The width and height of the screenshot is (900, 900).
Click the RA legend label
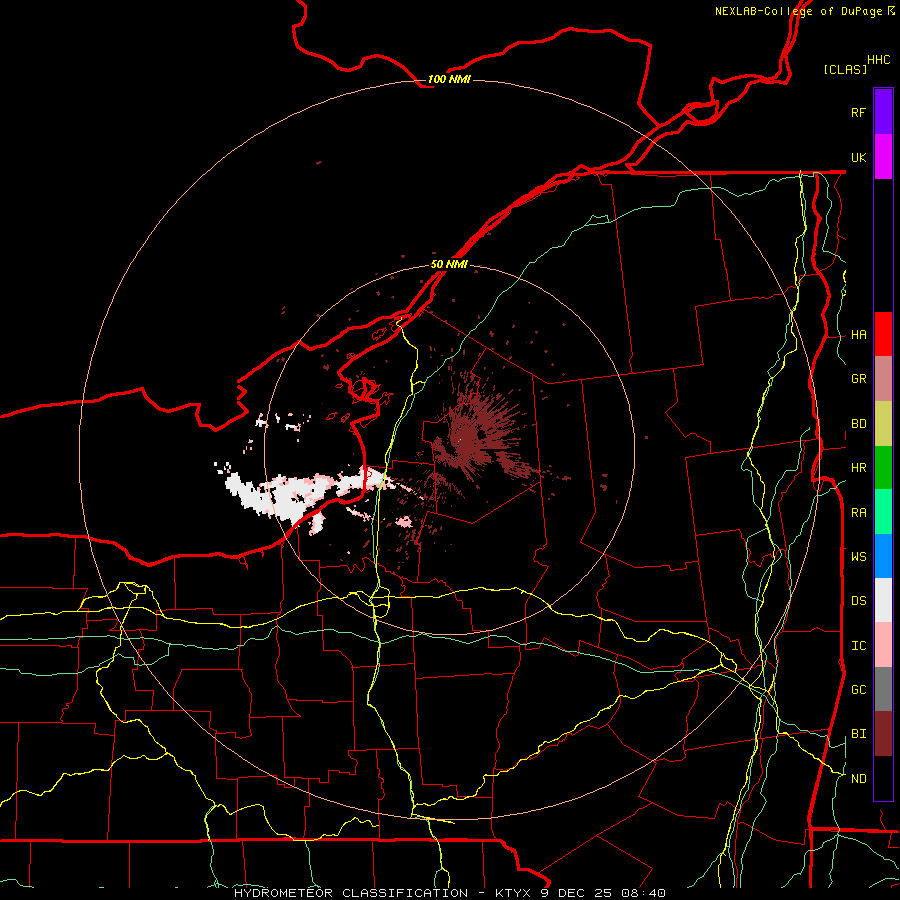click(x=859, y=513)
